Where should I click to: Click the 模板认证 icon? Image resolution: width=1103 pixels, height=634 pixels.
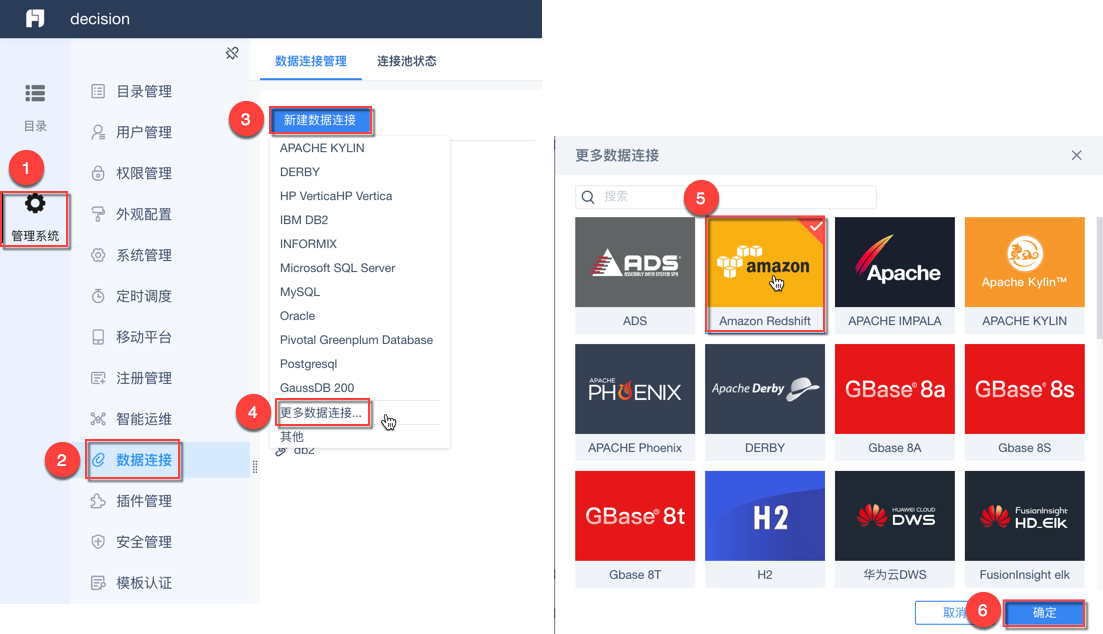pos(98,583)
